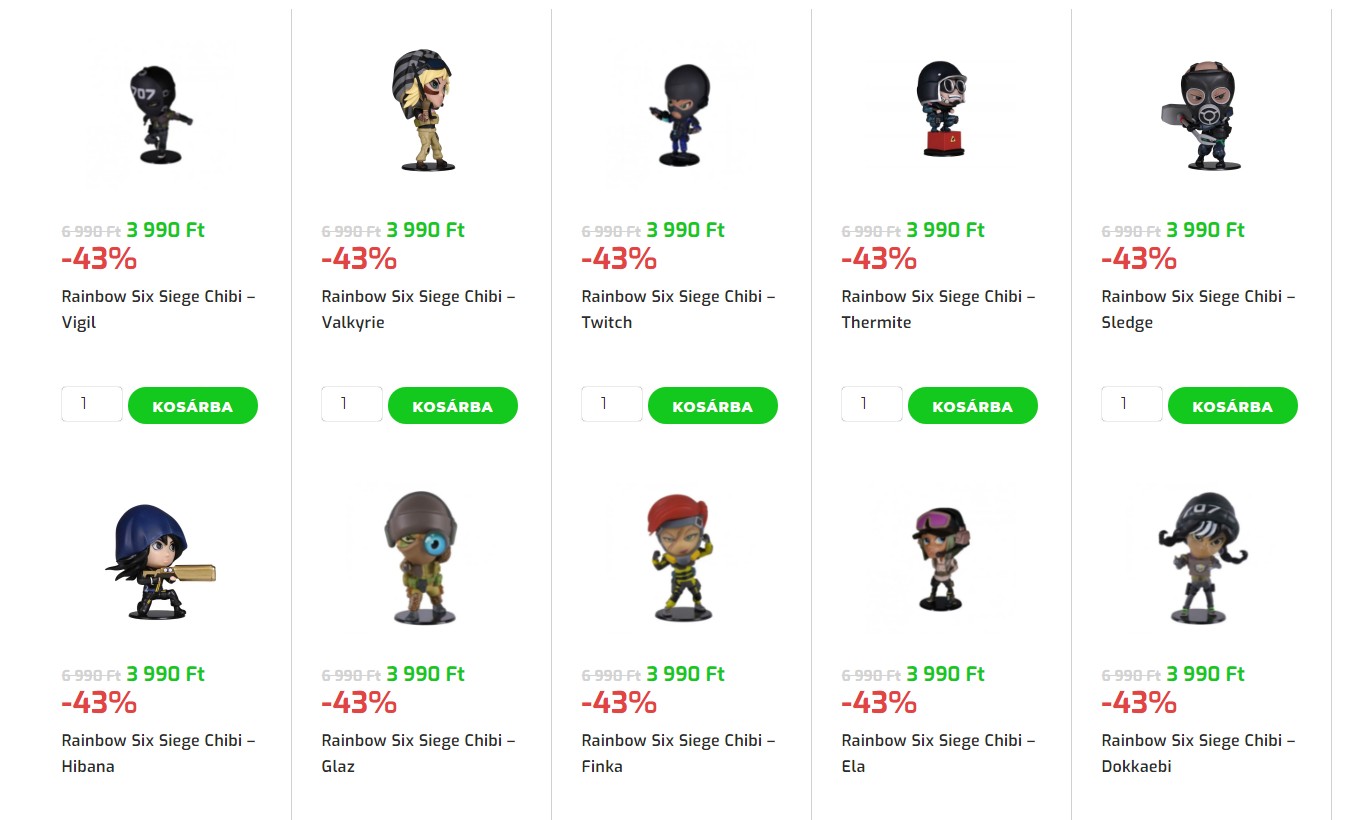
Task: Follow the Rainbow Six Siege Chibi – Hibana title
Action: (158, 753)
